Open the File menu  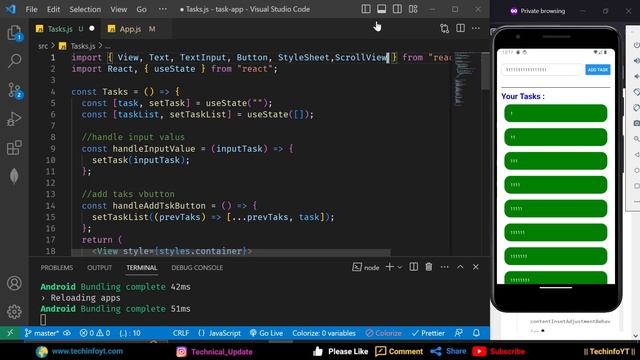(x=31, y=9)
